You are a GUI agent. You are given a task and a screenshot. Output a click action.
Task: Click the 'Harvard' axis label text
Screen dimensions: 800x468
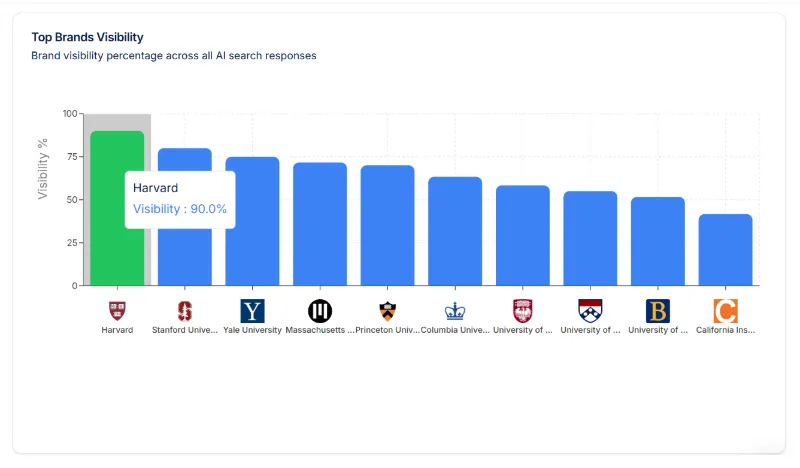point(117,330)
